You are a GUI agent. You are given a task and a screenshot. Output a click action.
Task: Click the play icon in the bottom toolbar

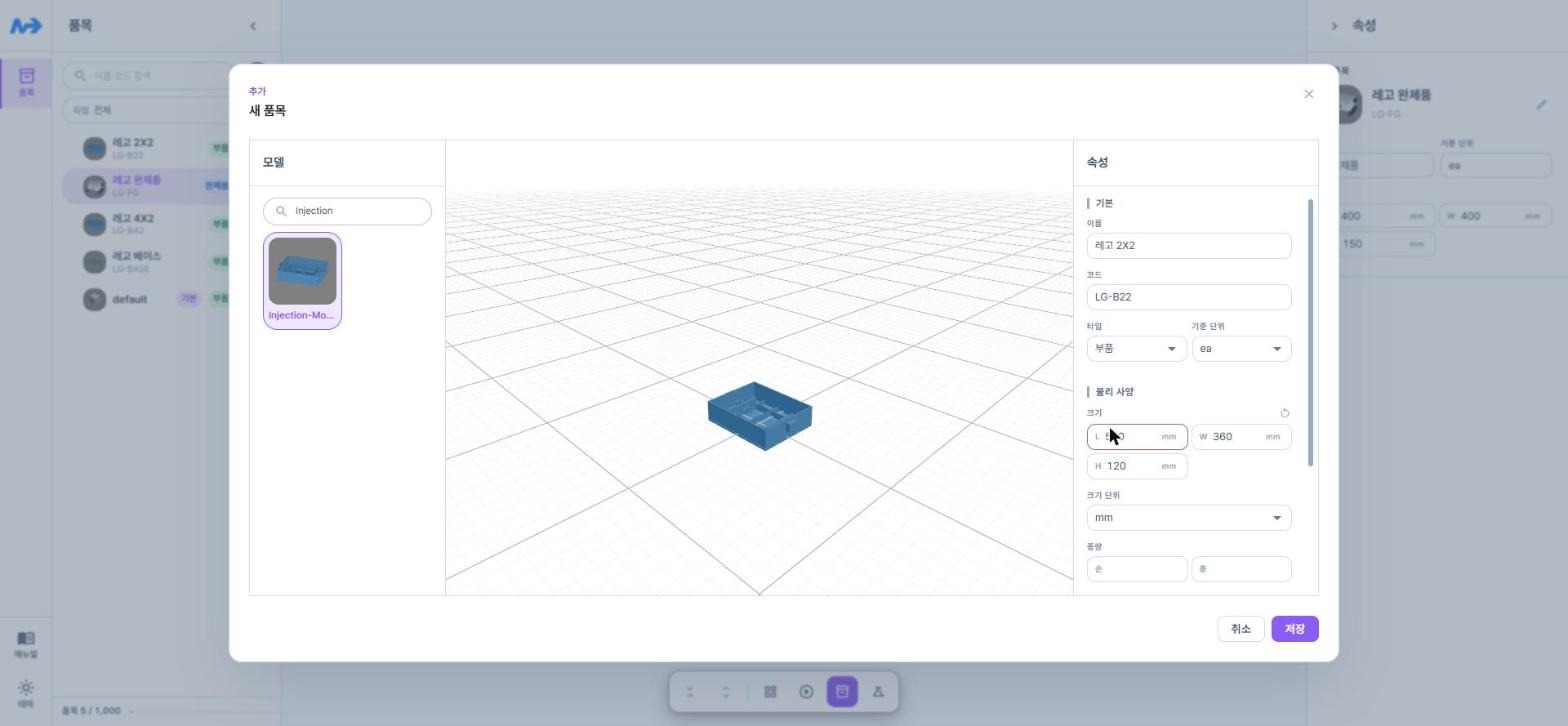pyautogui.click(x=806, y=692)
